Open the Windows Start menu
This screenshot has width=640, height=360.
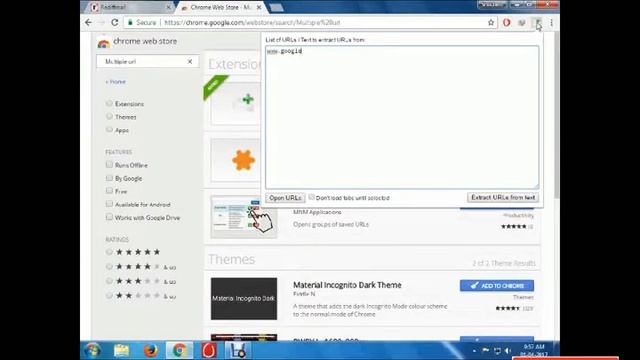click(93, 350)
